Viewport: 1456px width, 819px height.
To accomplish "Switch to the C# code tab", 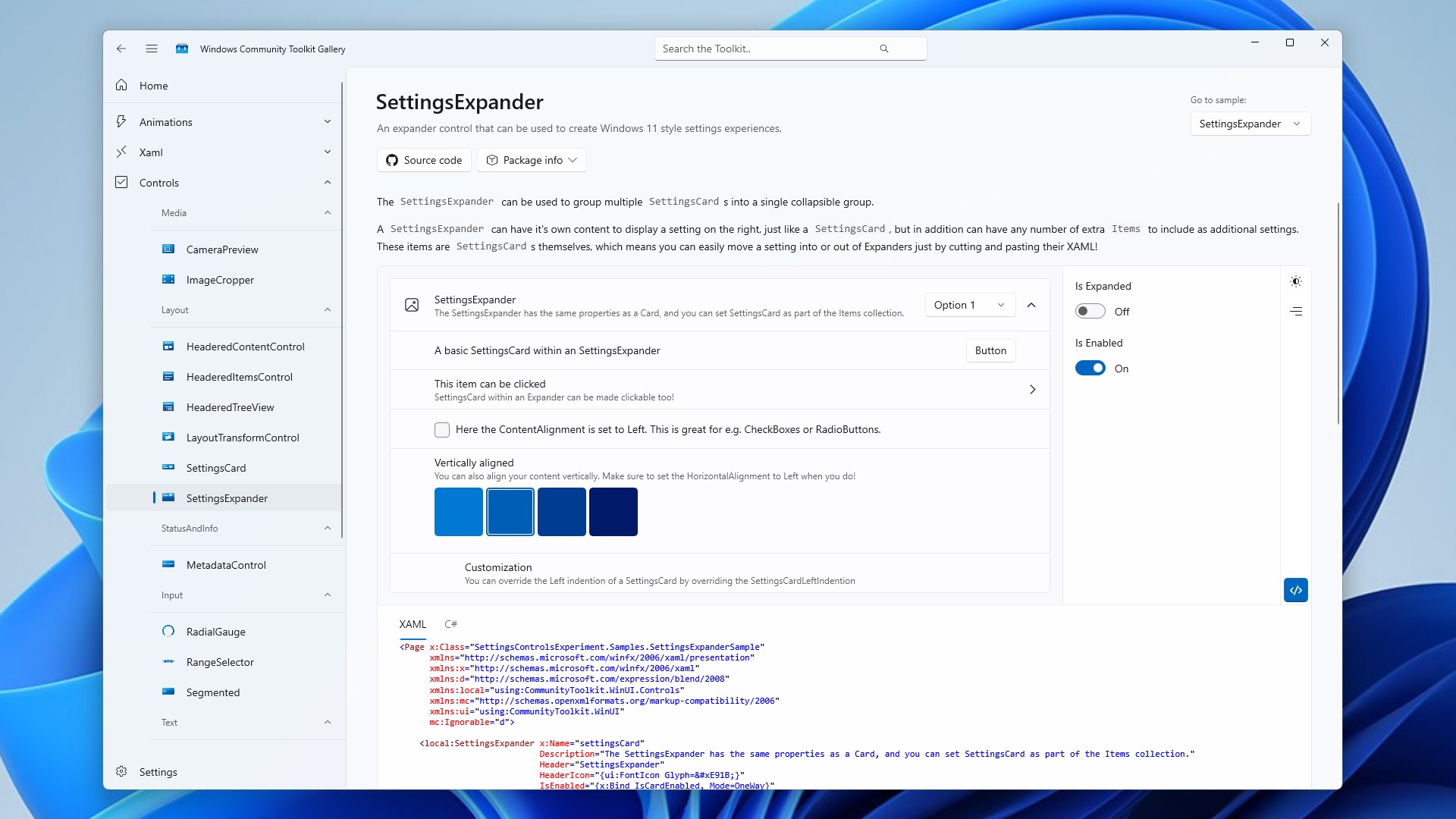I will (x=450, y=624).
